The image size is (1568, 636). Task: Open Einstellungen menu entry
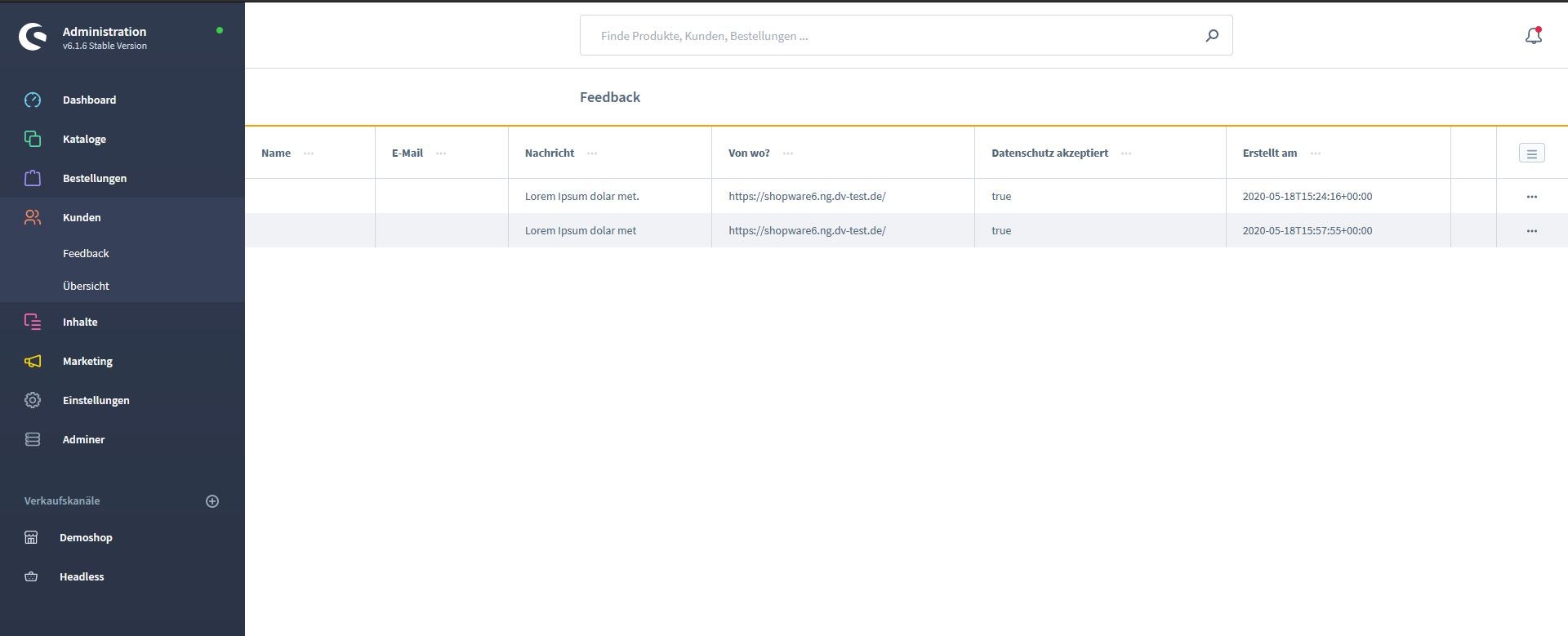pyautogui.click(x=96, y=400)
